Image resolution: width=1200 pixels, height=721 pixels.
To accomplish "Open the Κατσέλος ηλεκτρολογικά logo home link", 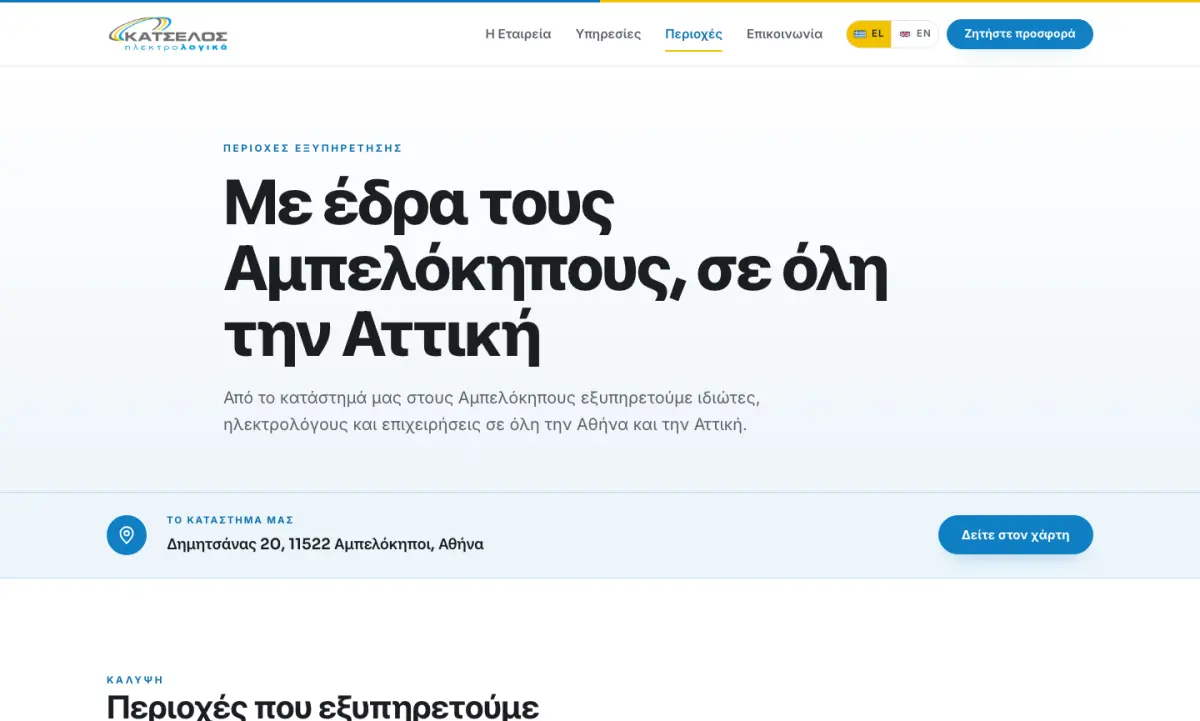I will pos(168,34).
